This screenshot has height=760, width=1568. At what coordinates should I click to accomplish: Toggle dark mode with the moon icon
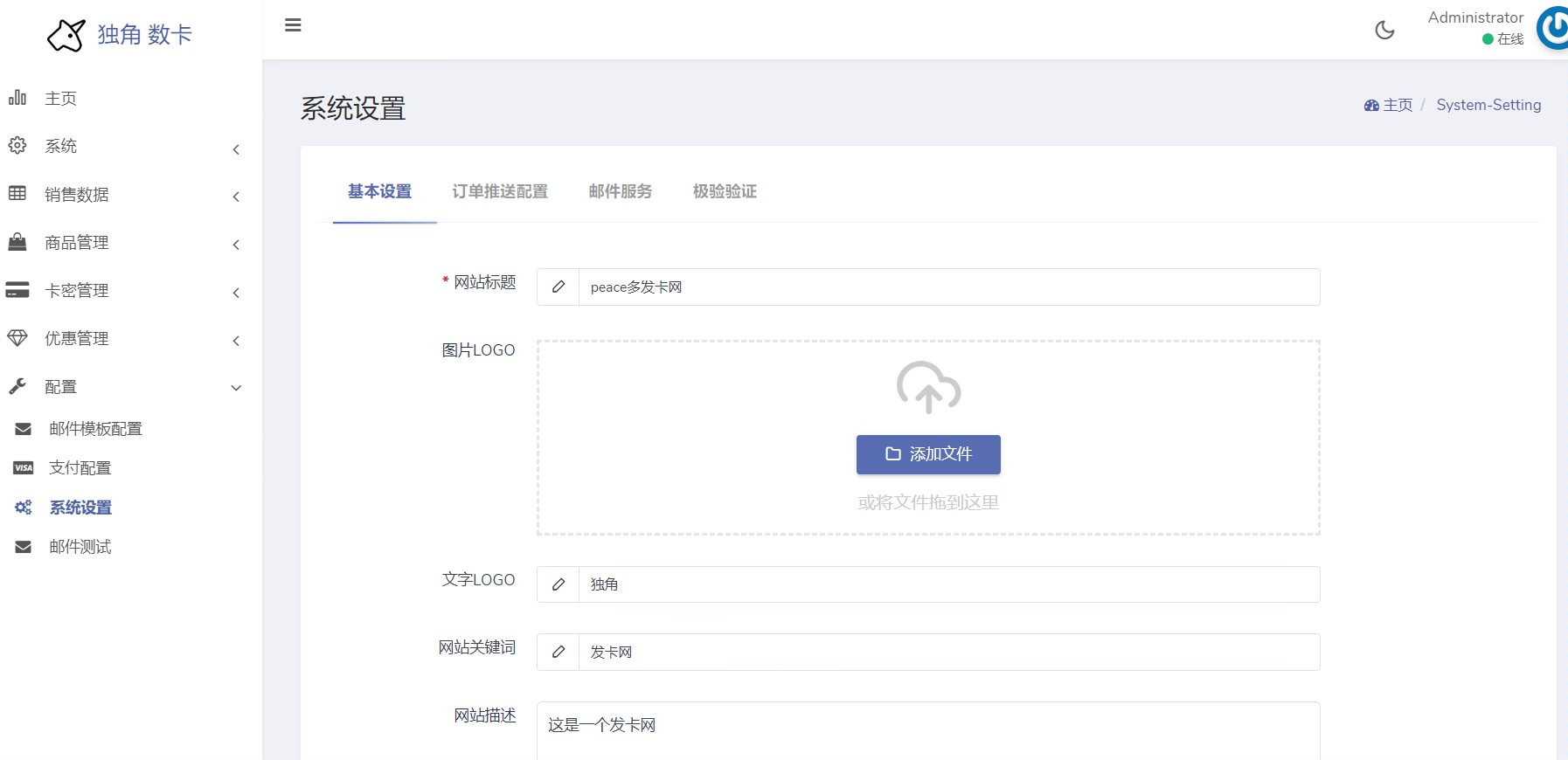pyautogui.click(x=1384, y=31)
